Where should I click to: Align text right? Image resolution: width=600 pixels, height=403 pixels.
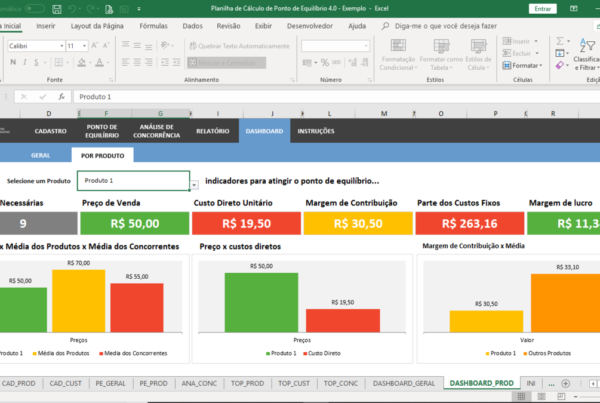(149, 62)
